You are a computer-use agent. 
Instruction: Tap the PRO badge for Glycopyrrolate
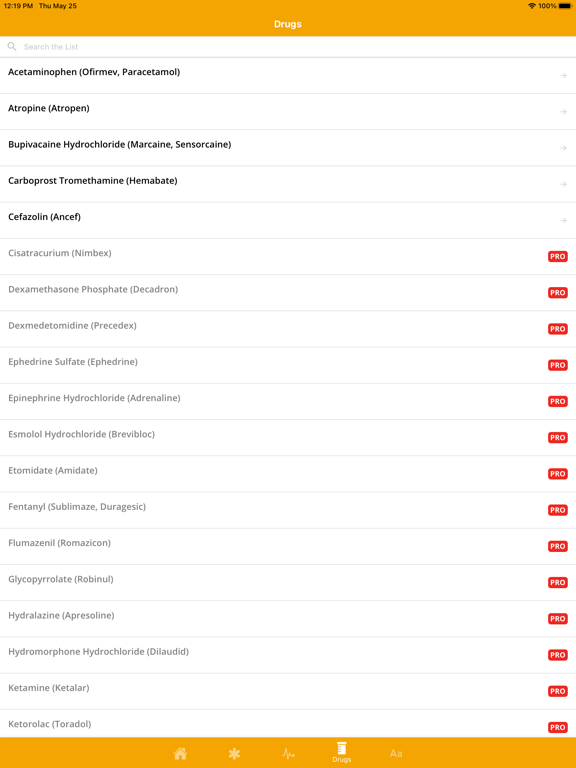coord(557,583)
